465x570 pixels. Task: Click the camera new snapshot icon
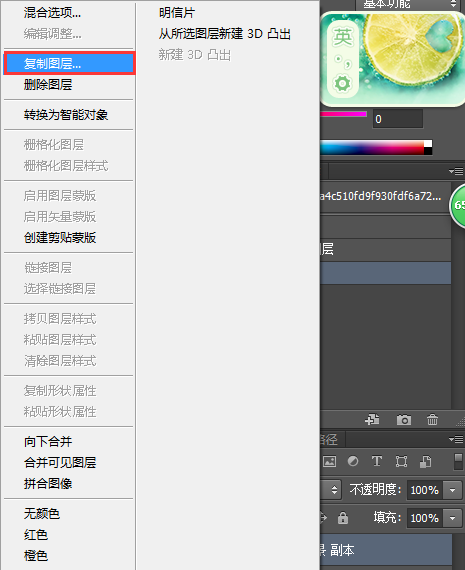click(404, 420)
